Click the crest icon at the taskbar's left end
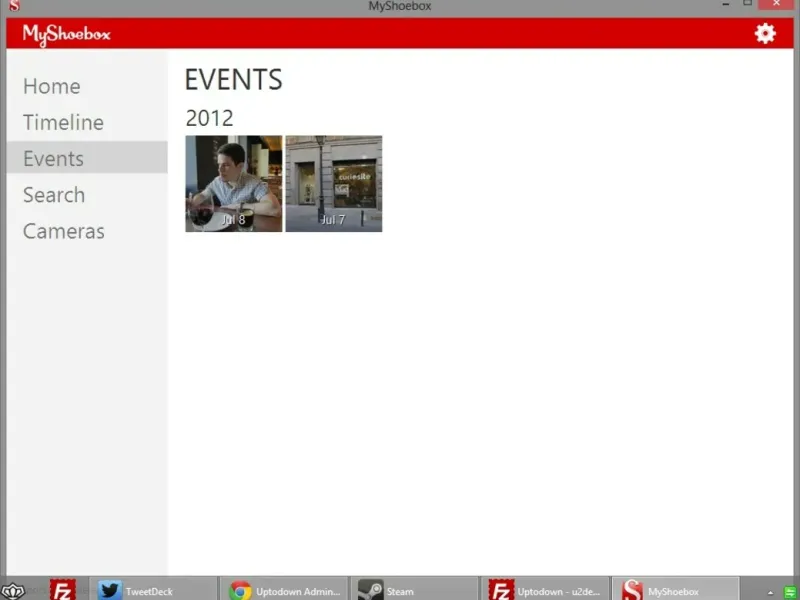800x600 pixels. point(12,591)
